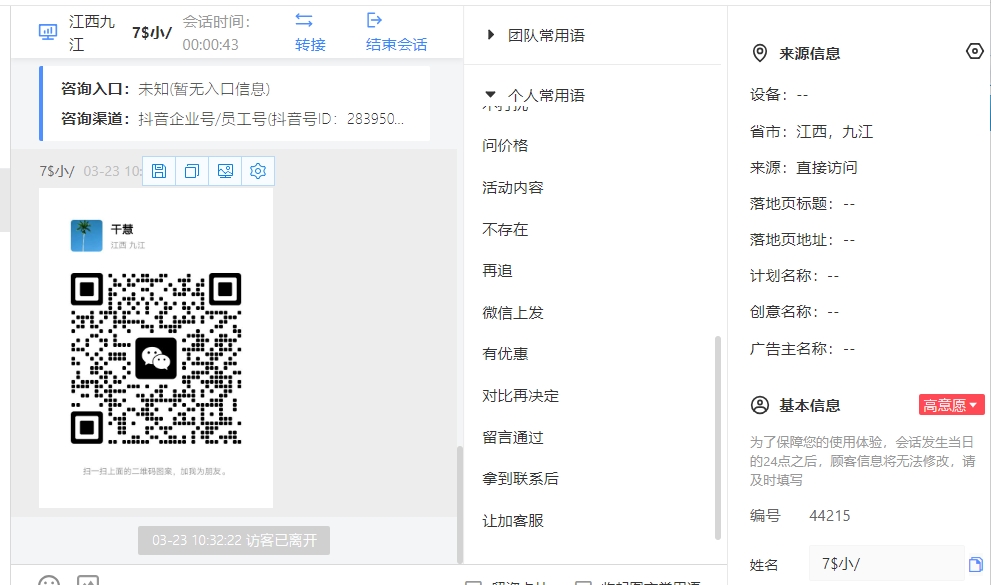Click the 设备 row in source info
Screen dimensions: 991x585
[x=779, y=95]
